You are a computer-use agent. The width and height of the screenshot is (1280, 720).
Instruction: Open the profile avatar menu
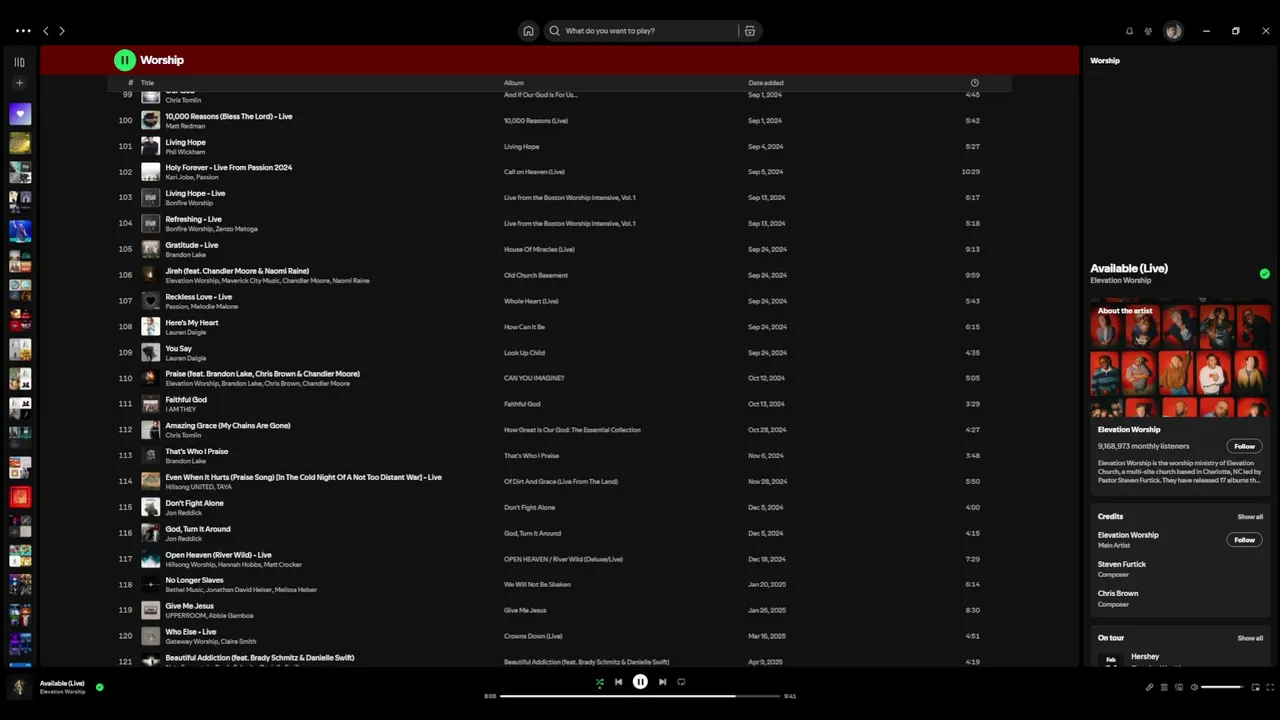click(x=1174, y=31)
